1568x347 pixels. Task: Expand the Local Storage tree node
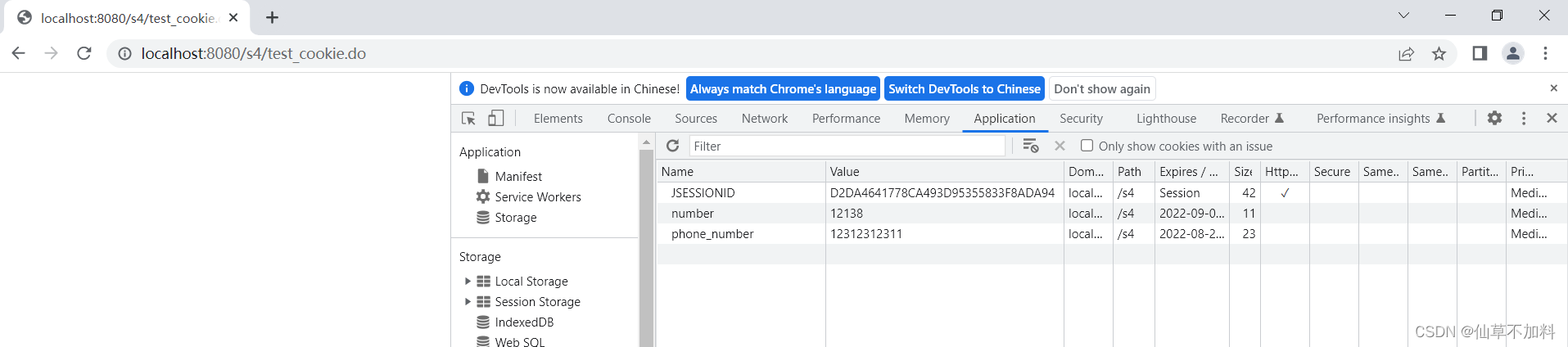(x=468, y=281)
